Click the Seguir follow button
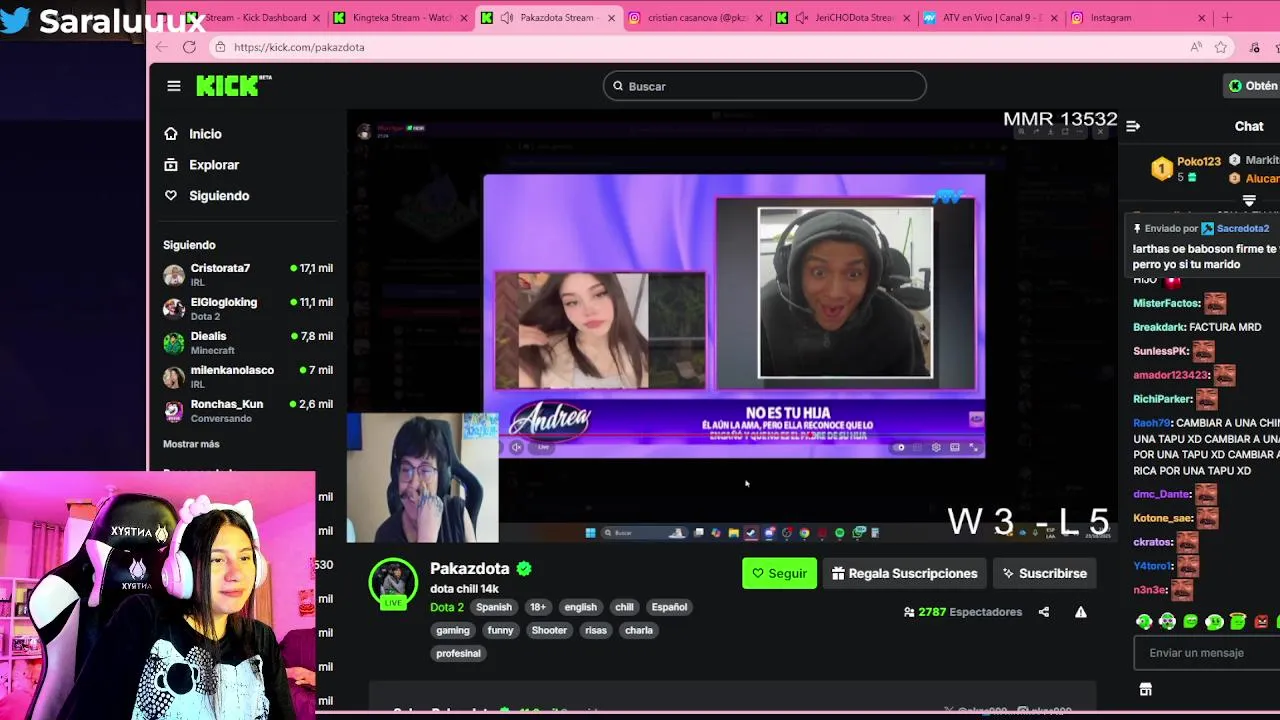The width and height of the screenshot is (1280, 720). [779, 573]
